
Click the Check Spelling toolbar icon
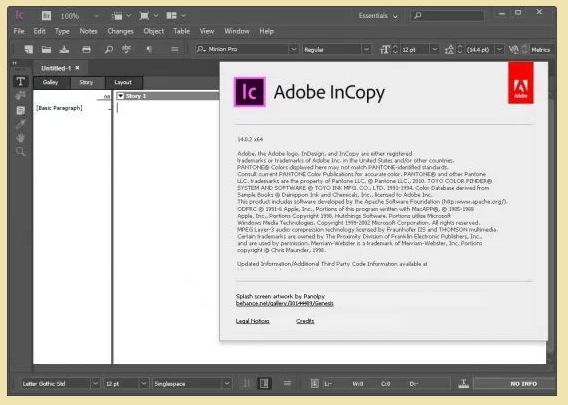pyautogui.click(x=126, y=49)
